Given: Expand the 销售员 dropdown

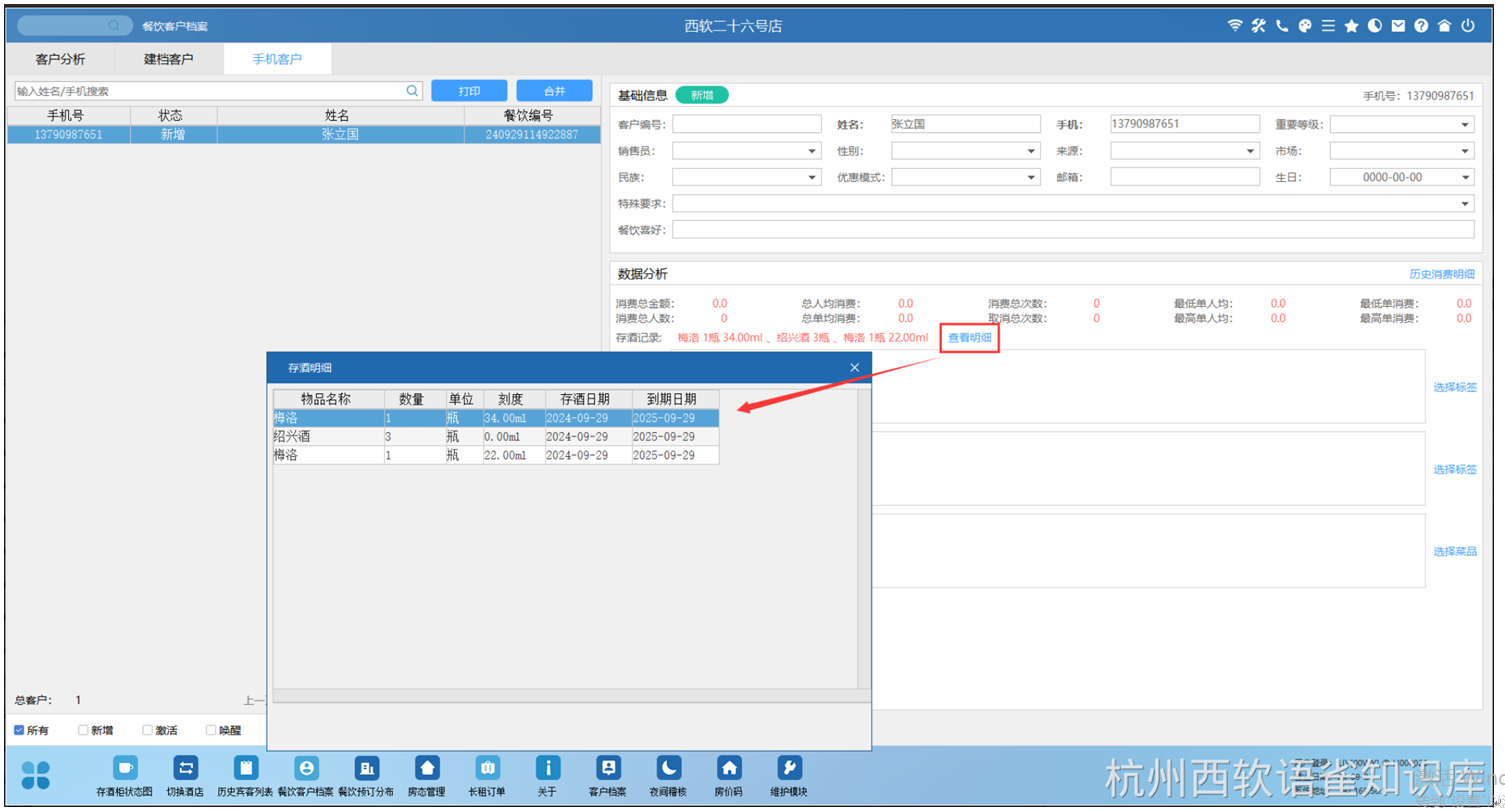Looking at the screenshot, I should (747, 151).
